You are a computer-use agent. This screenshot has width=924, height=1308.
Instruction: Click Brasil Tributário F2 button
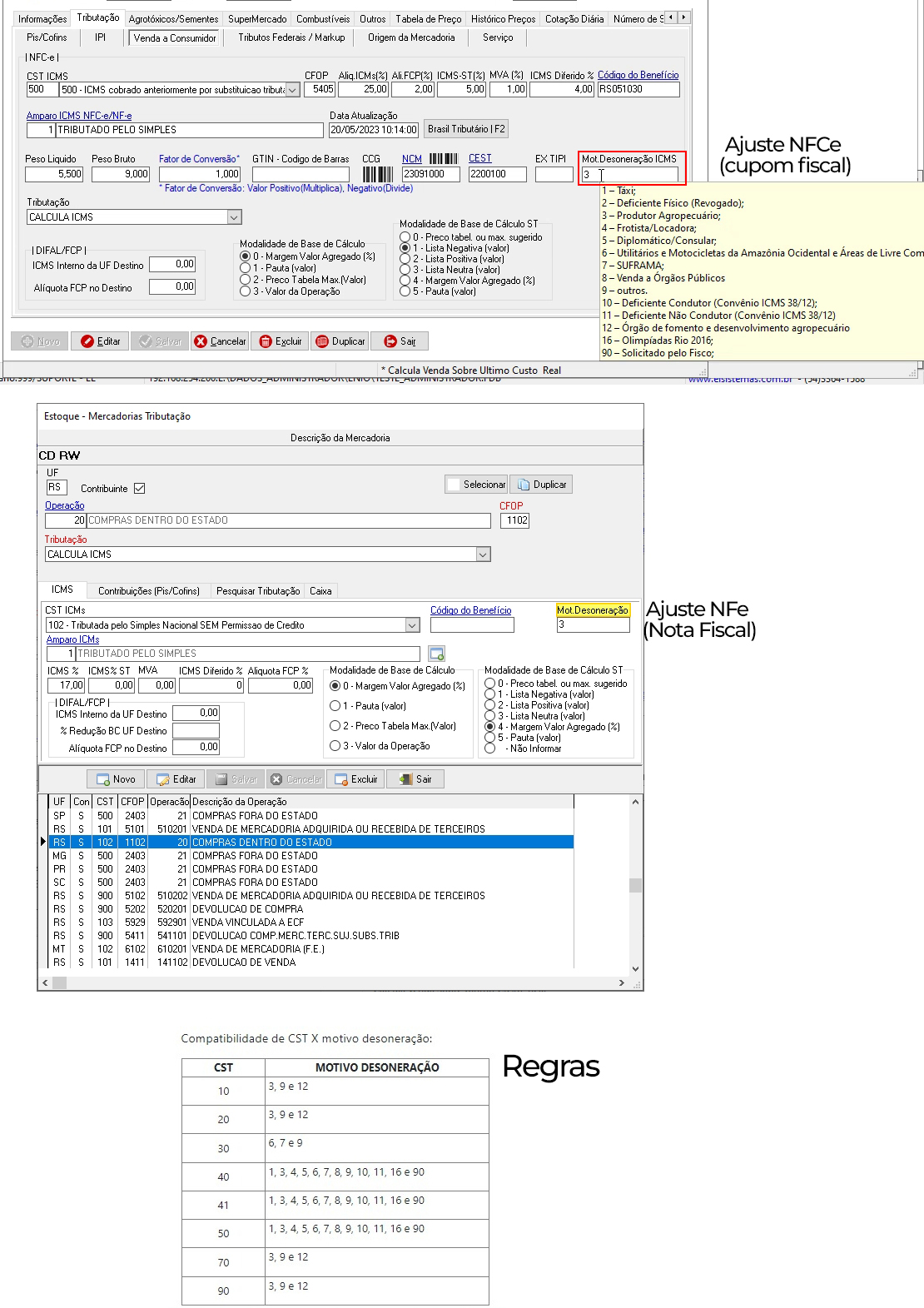(466, 129)
